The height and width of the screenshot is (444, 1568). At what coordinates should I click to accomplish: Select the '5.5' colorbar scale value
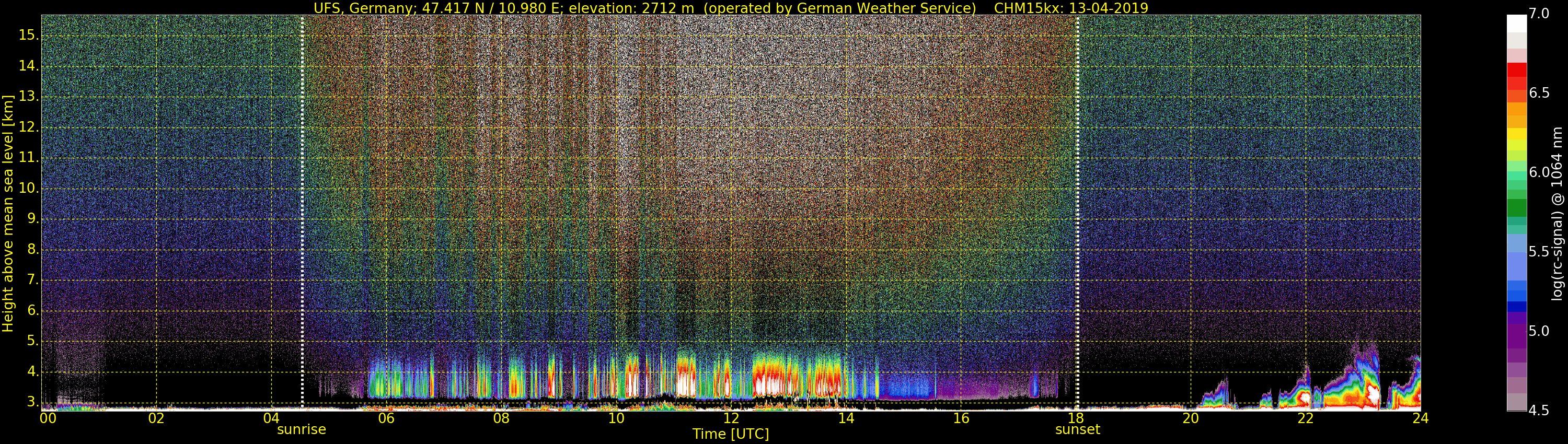[1539, 252]
